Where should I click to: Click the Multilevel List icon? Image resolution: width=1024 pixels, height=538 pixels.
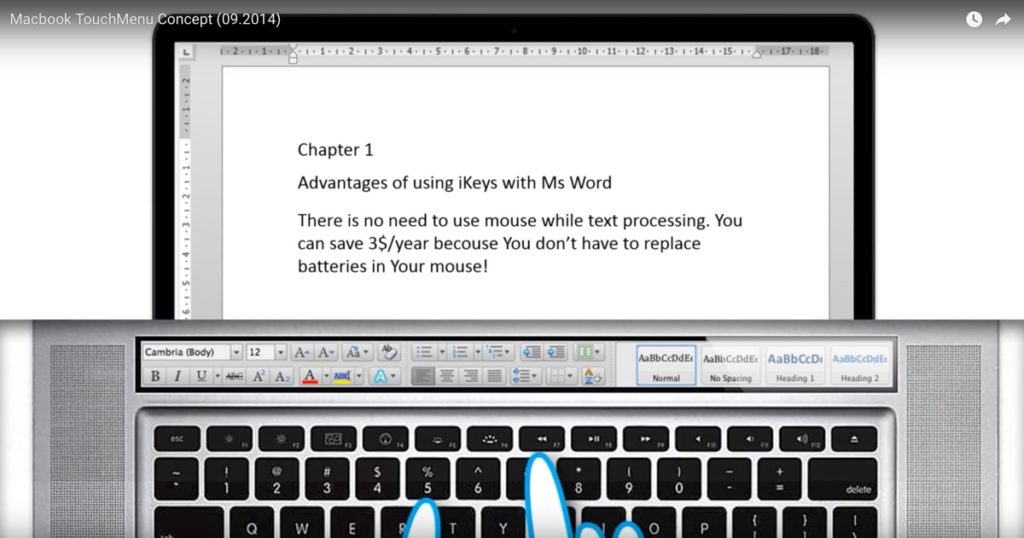click(499, 353)
